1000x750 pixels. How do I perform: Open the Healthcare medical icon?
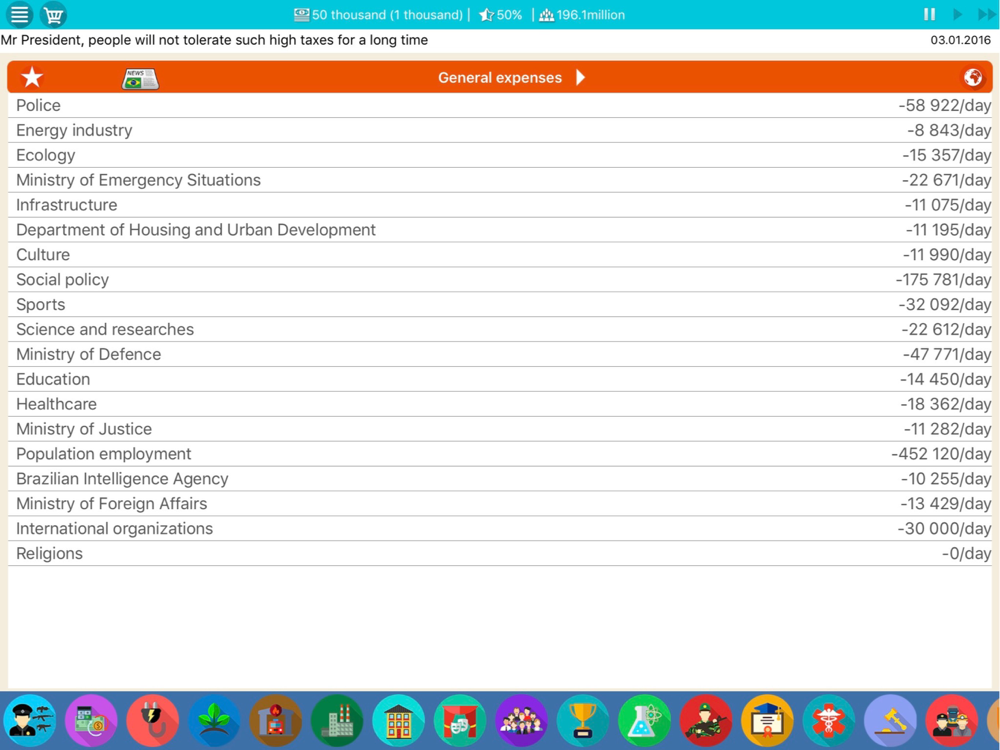pos(829,721)
